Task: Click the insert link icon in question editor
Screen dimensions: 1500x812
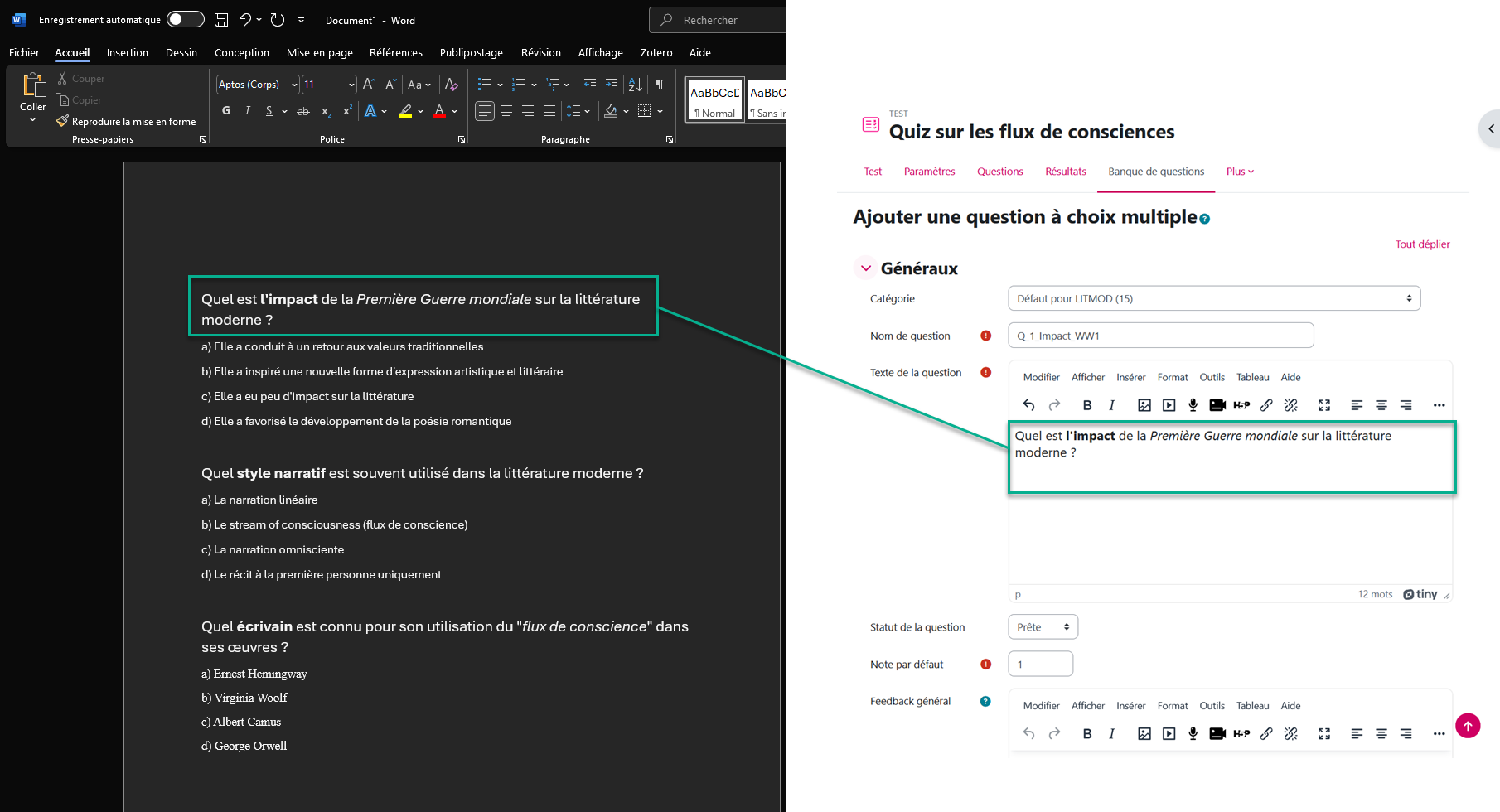Action: tap(1266, 405)
